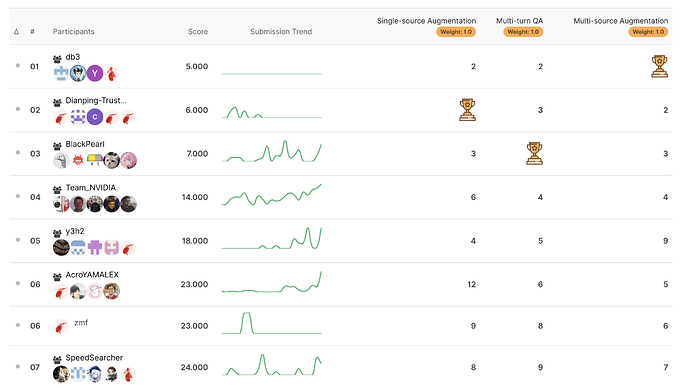Click the zmf participant's red avatar
The width and height of the screenshot is (690, 388).
coord(61,327)
